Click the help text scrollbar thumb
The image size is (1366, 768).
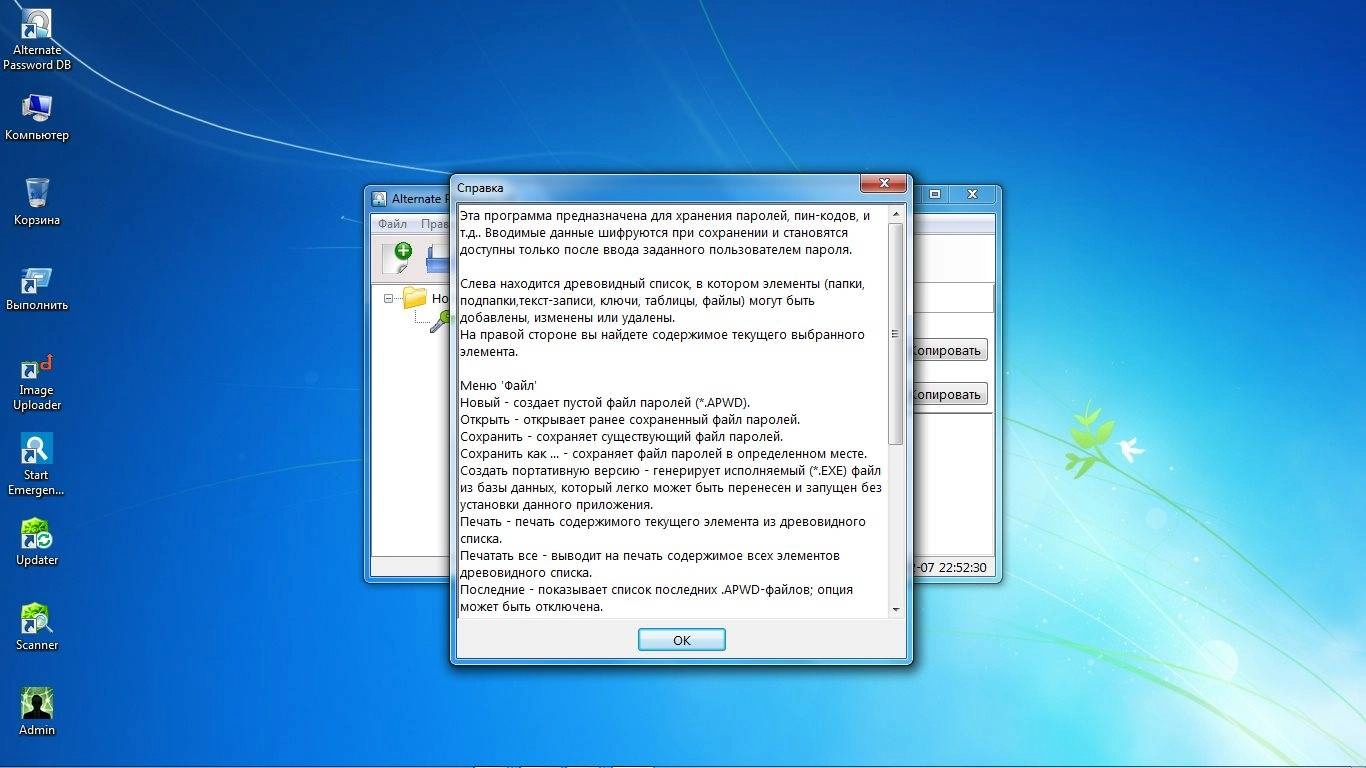895,334
